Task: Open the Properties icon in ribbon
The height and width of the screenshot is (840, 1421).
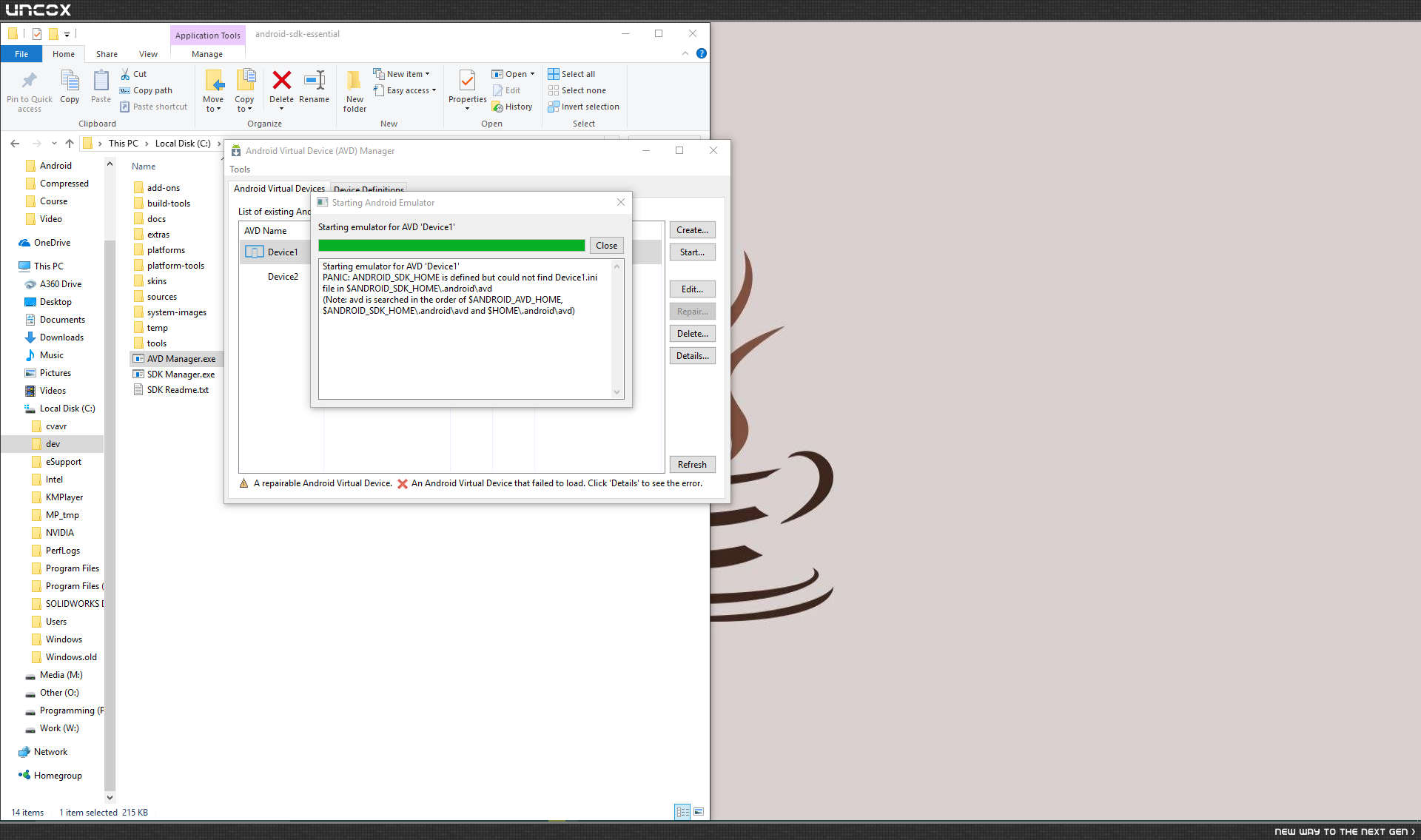Action: coord(467,80)
